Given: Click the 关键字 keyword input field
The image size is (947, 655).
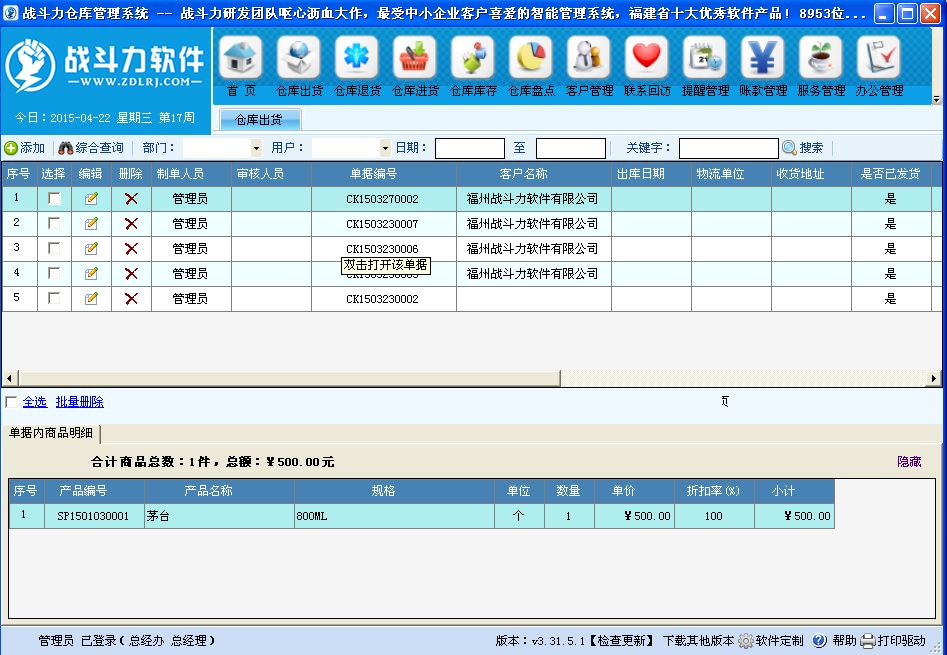Looking at the screenshot, I should click(x=728, y=148).
